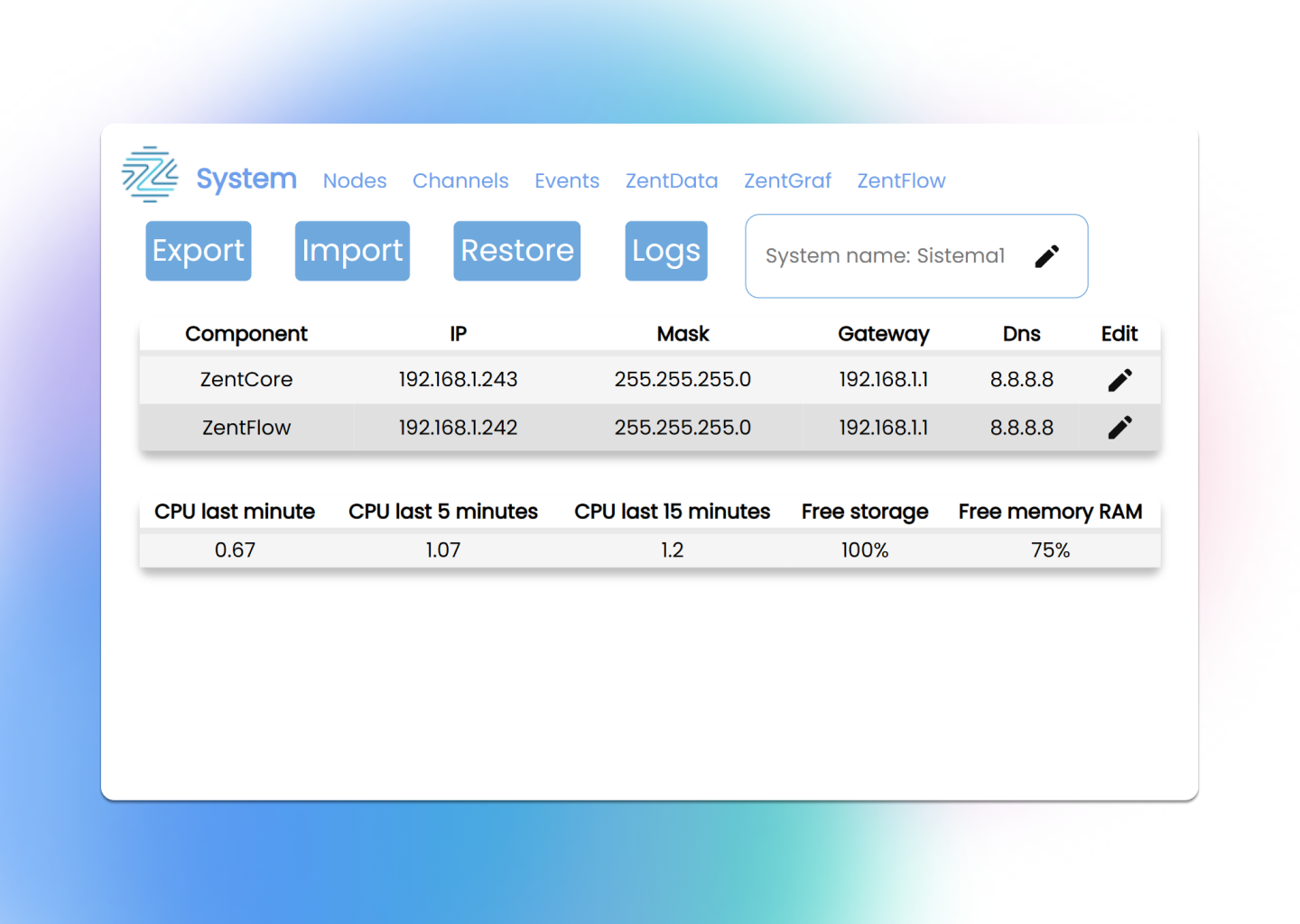Viewport: 1300px width, 924px height.
Task: Click the Edit column header
Action: click(1119, 334)
